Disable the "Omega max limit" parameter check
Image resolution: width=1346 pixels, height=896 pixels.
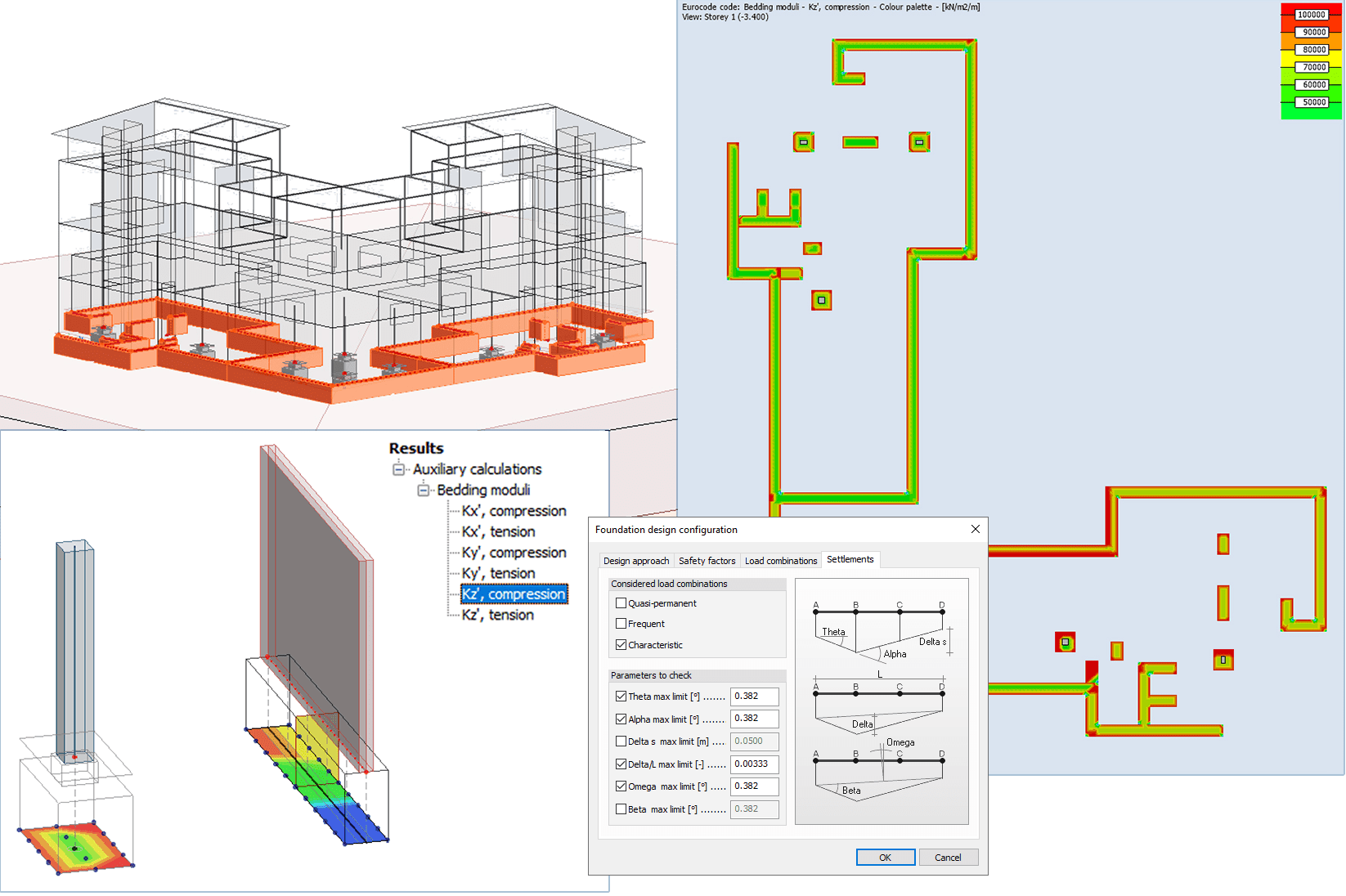coord(621,786)
